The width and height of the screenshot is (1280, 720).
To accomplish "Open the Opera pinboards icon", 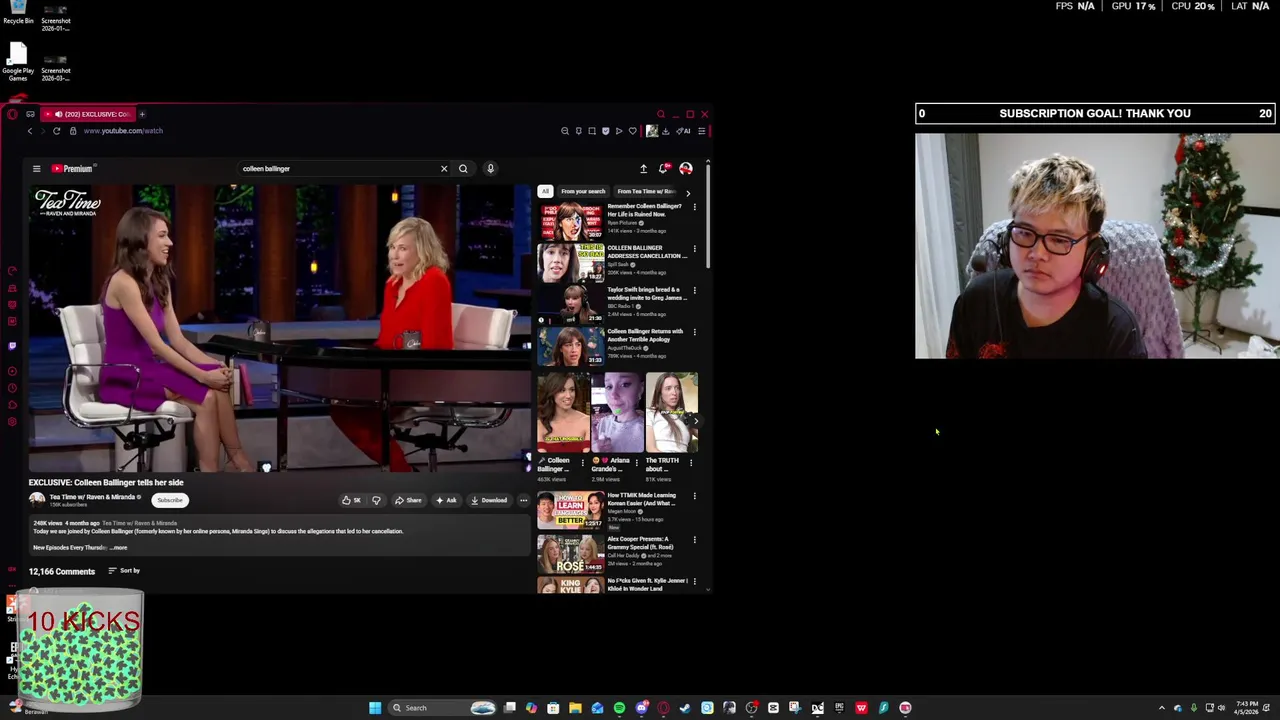I will [578, 131].
